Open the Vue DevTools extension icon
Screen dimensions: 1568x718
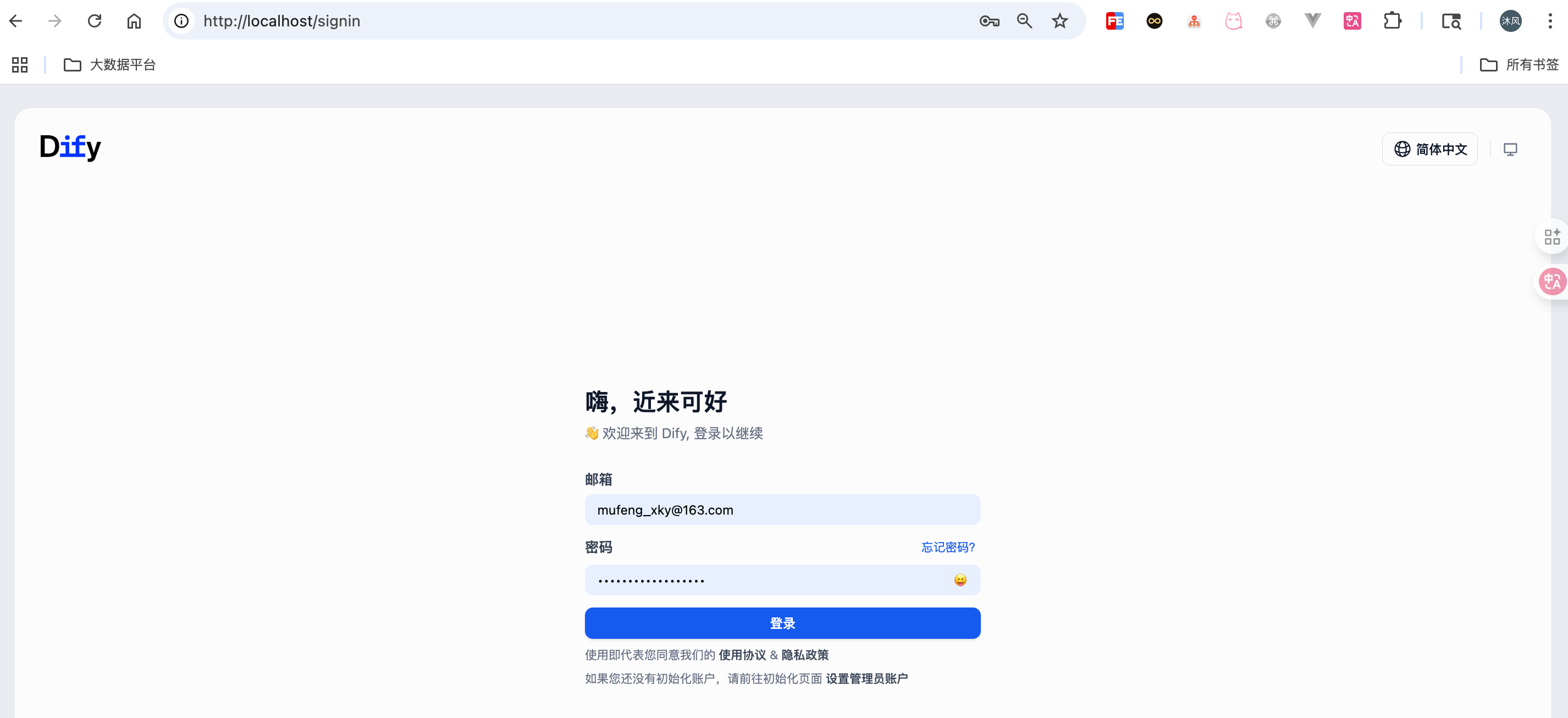(1312, 20)
